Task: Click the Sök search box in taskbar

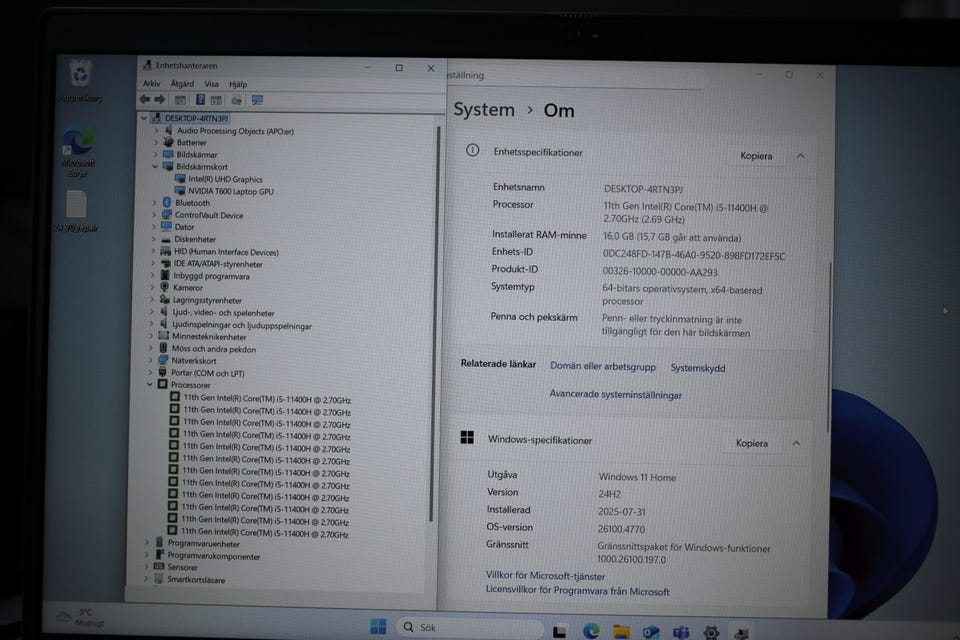Action: (470, 628)
